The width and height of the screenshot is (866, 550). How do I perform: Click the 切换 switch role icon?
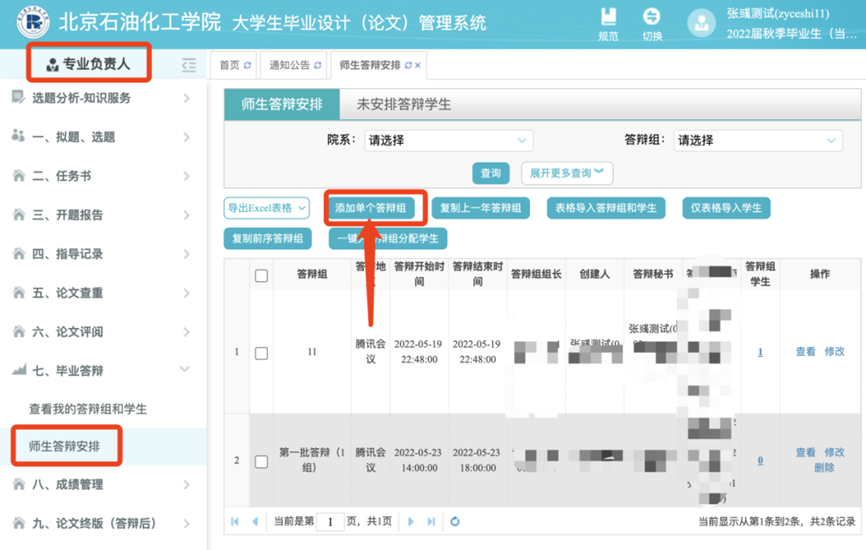click(x=651, y=17)
